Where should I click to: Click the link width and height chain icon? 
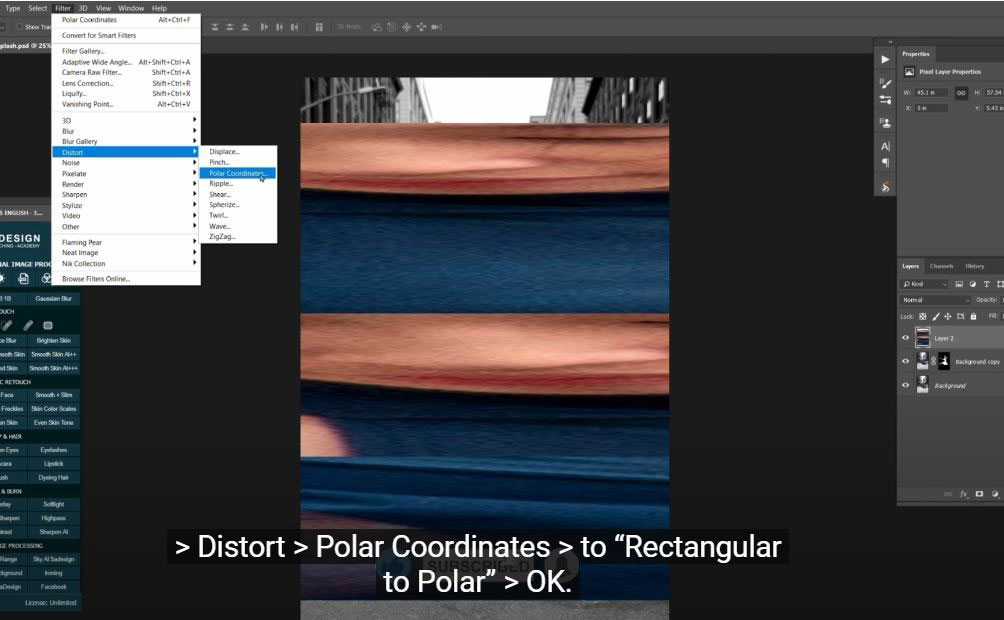point(961,93)
